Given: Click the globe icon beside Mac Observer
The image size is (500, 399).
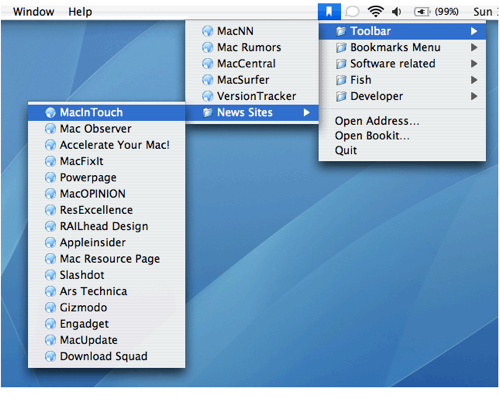Looking at the screenshot, I should (50, 129).
